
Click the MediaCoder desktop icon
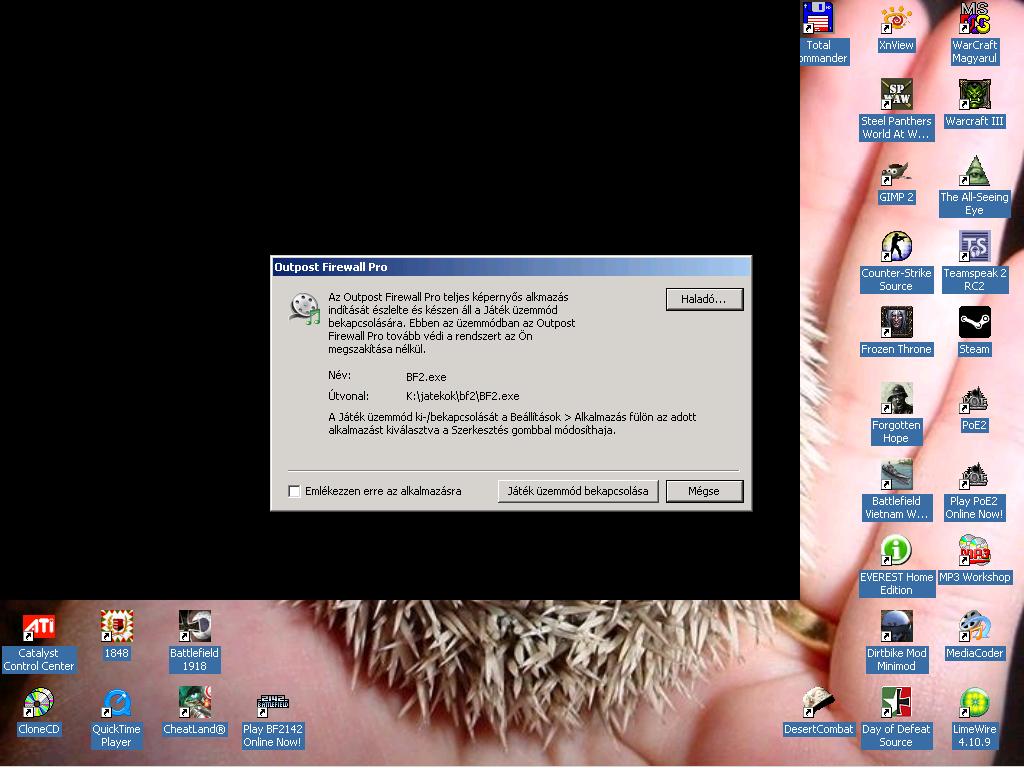tap(974, 628)
